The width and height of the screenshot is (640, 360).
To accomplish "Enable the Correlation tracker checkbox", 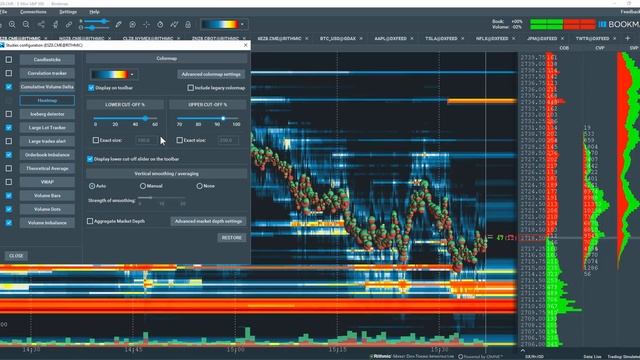I will [9, 73].
